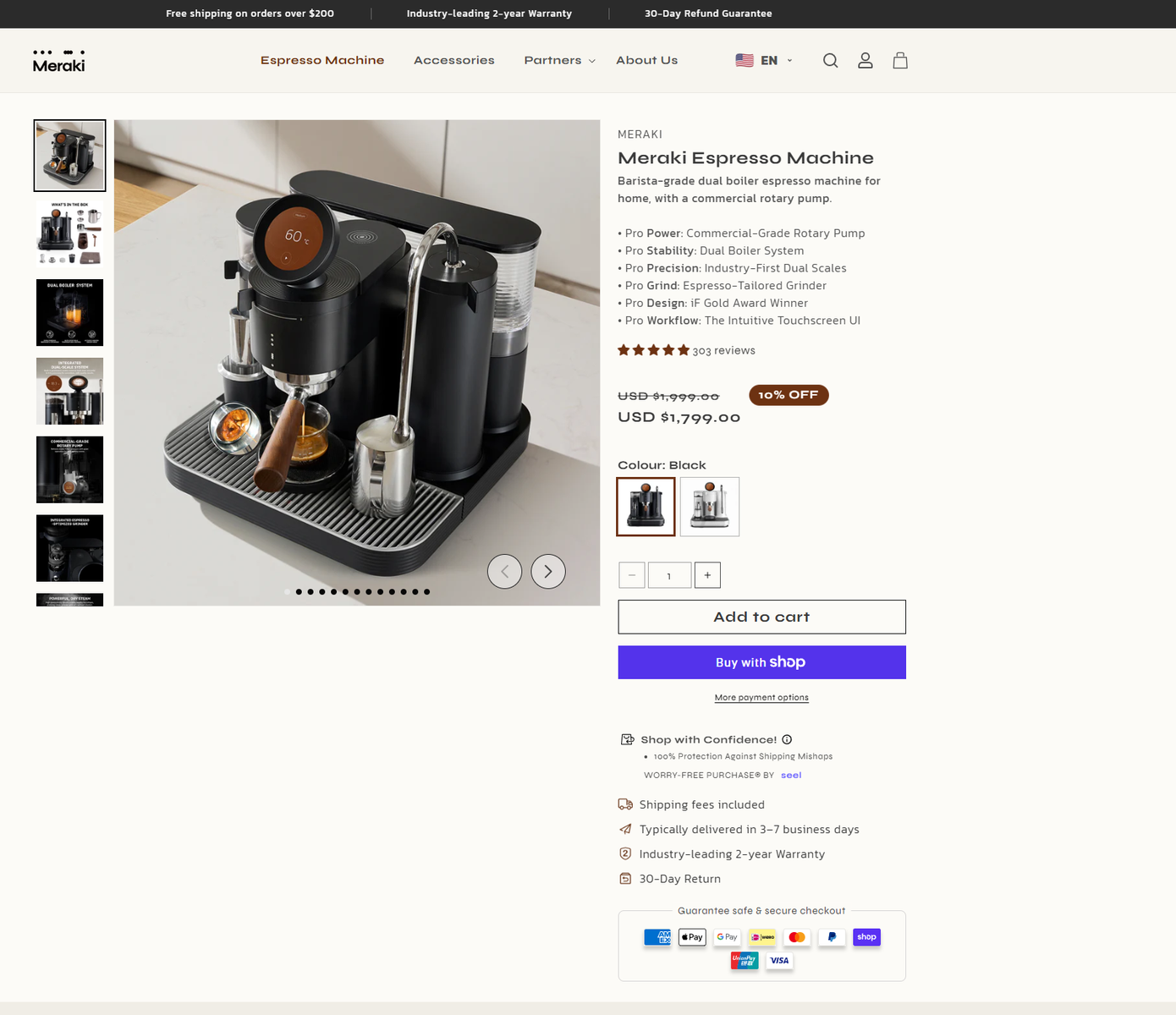Open the shopping bag icon
This screenshot has height=1015, width=1176.
pos(900,60)
